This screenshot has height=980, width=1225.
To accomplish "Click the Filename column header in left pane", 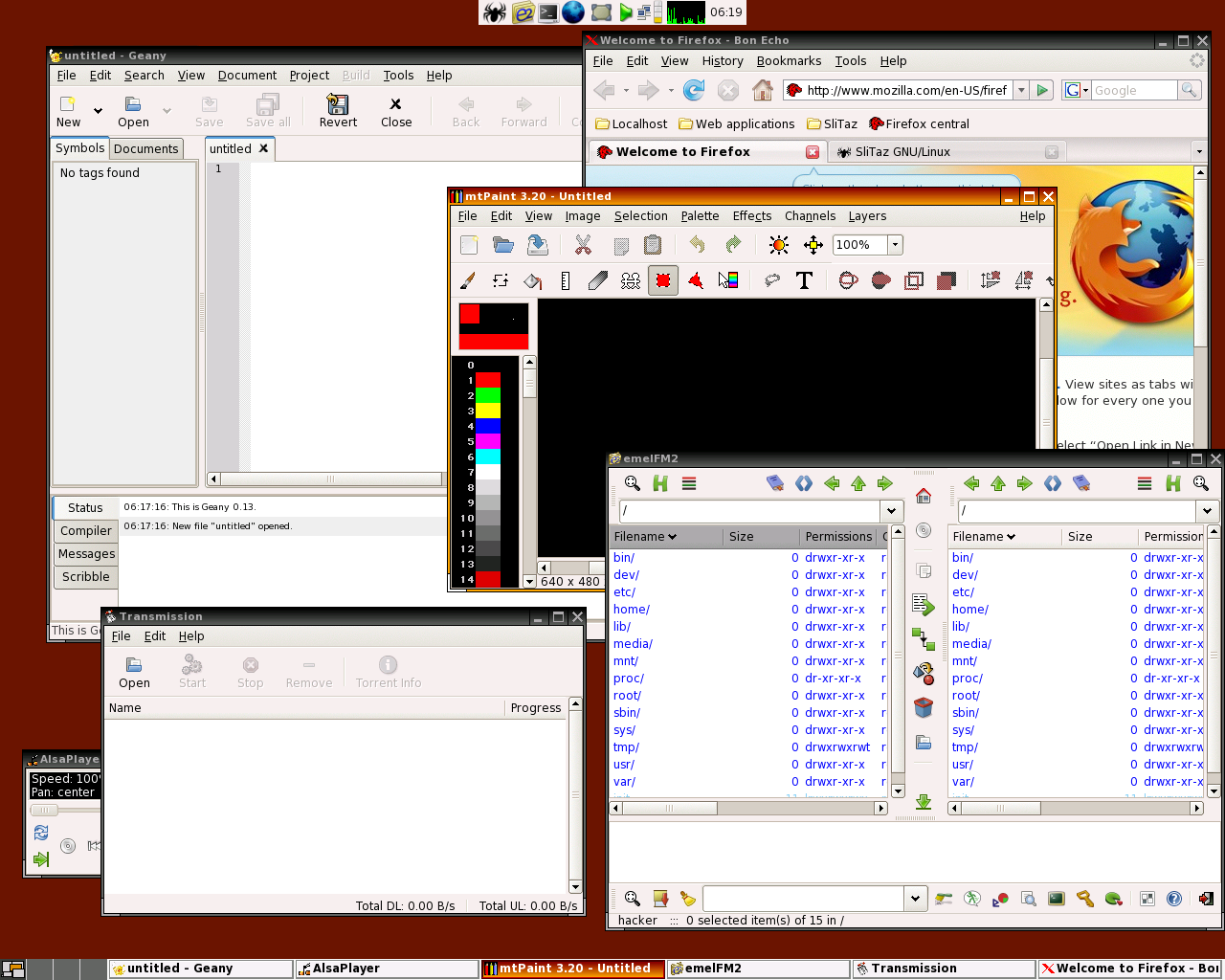I will tap(667, 537).
